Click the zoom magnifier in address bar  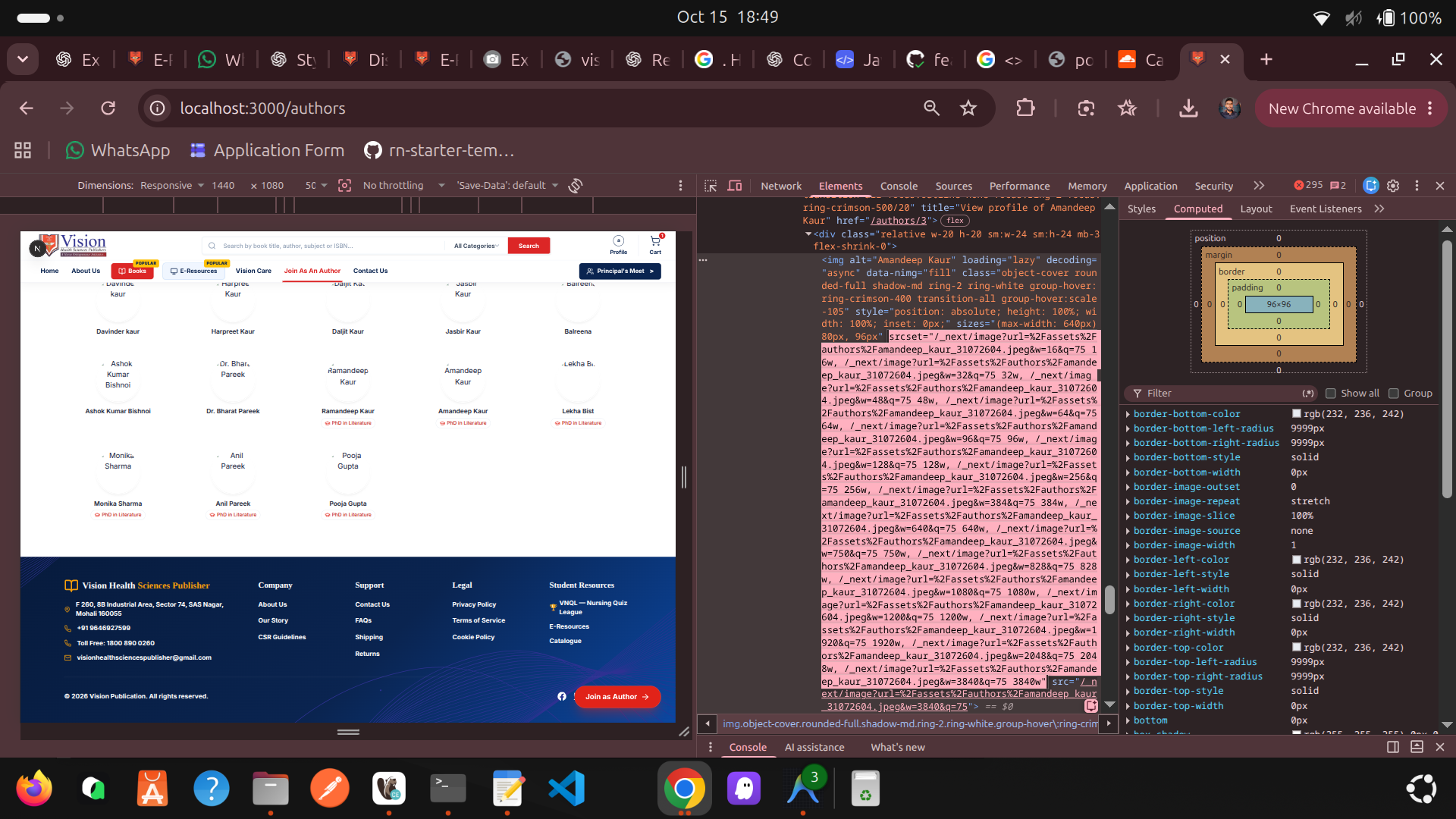932,108
